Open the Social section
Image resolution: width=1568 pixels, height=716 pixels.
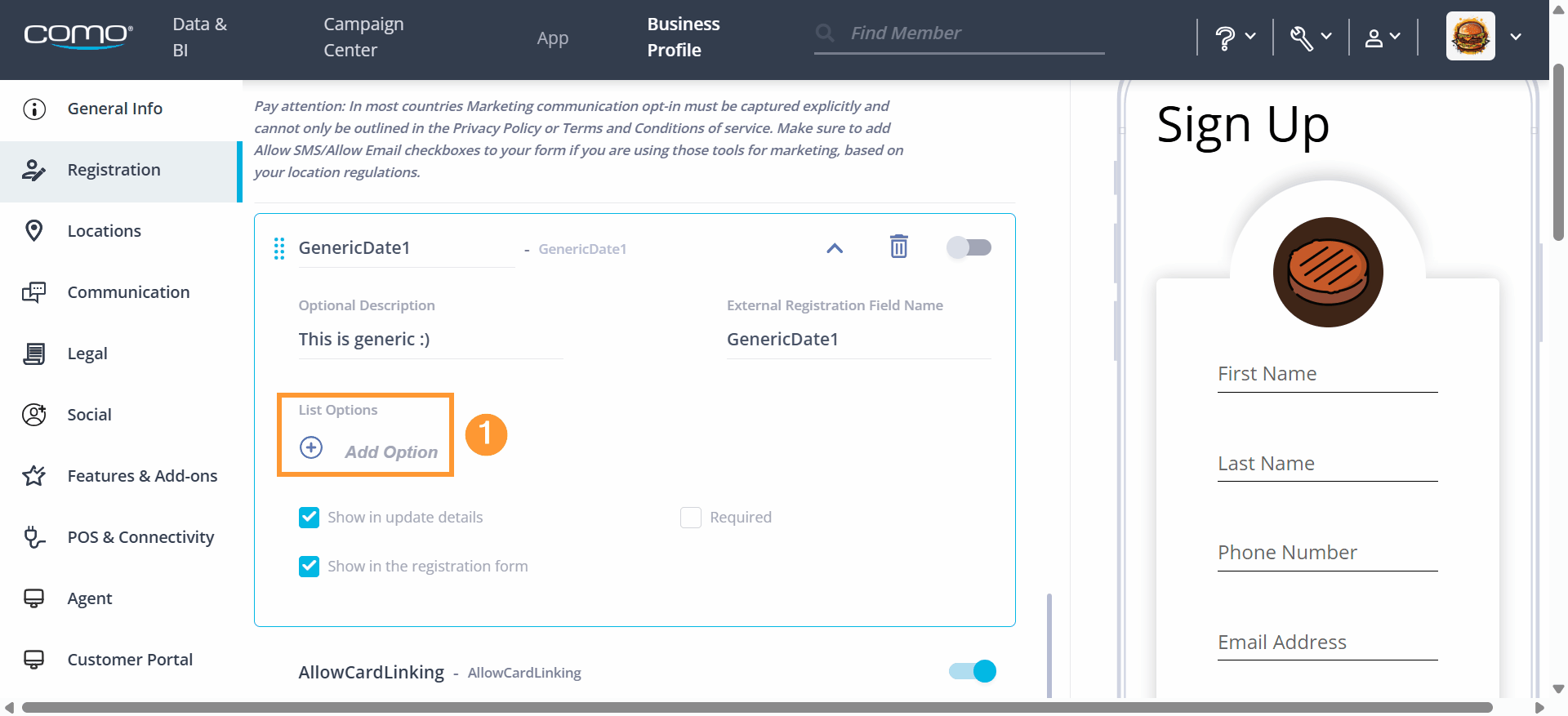pyautogui.click(x=121, y=415)
